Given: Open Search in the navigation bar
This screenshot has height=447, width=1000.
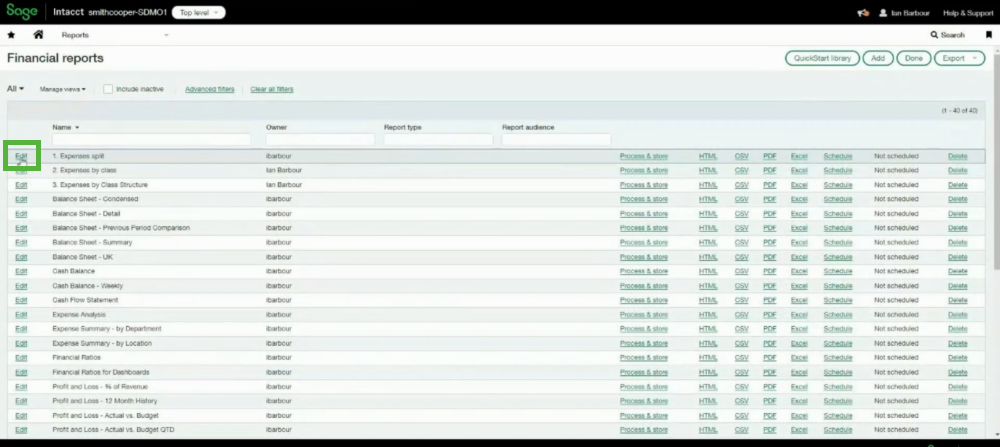Looking at the screenshot, I should (948, 35).
